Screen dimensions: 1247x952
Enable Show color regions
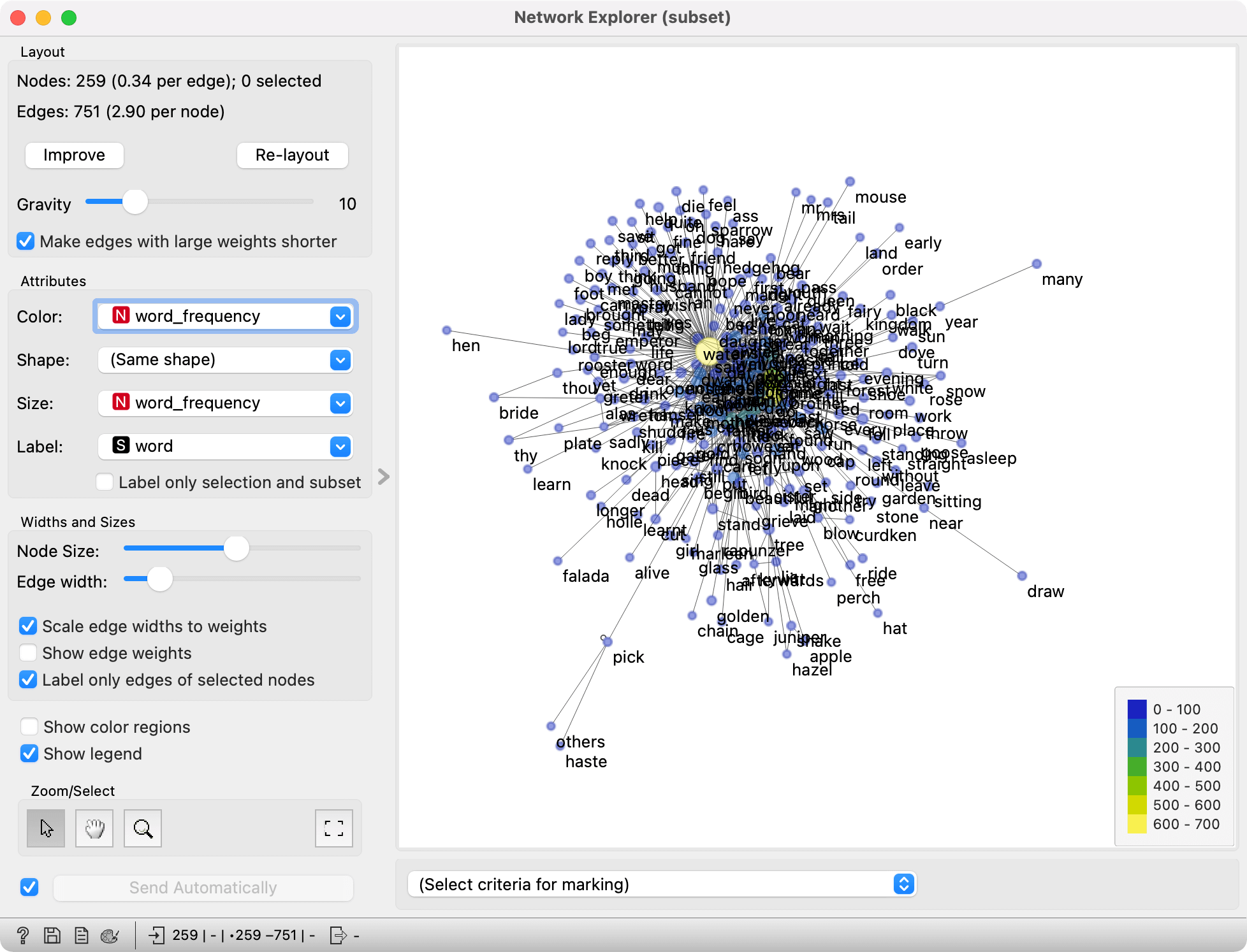pyautogui.click(x=29, y=726)
